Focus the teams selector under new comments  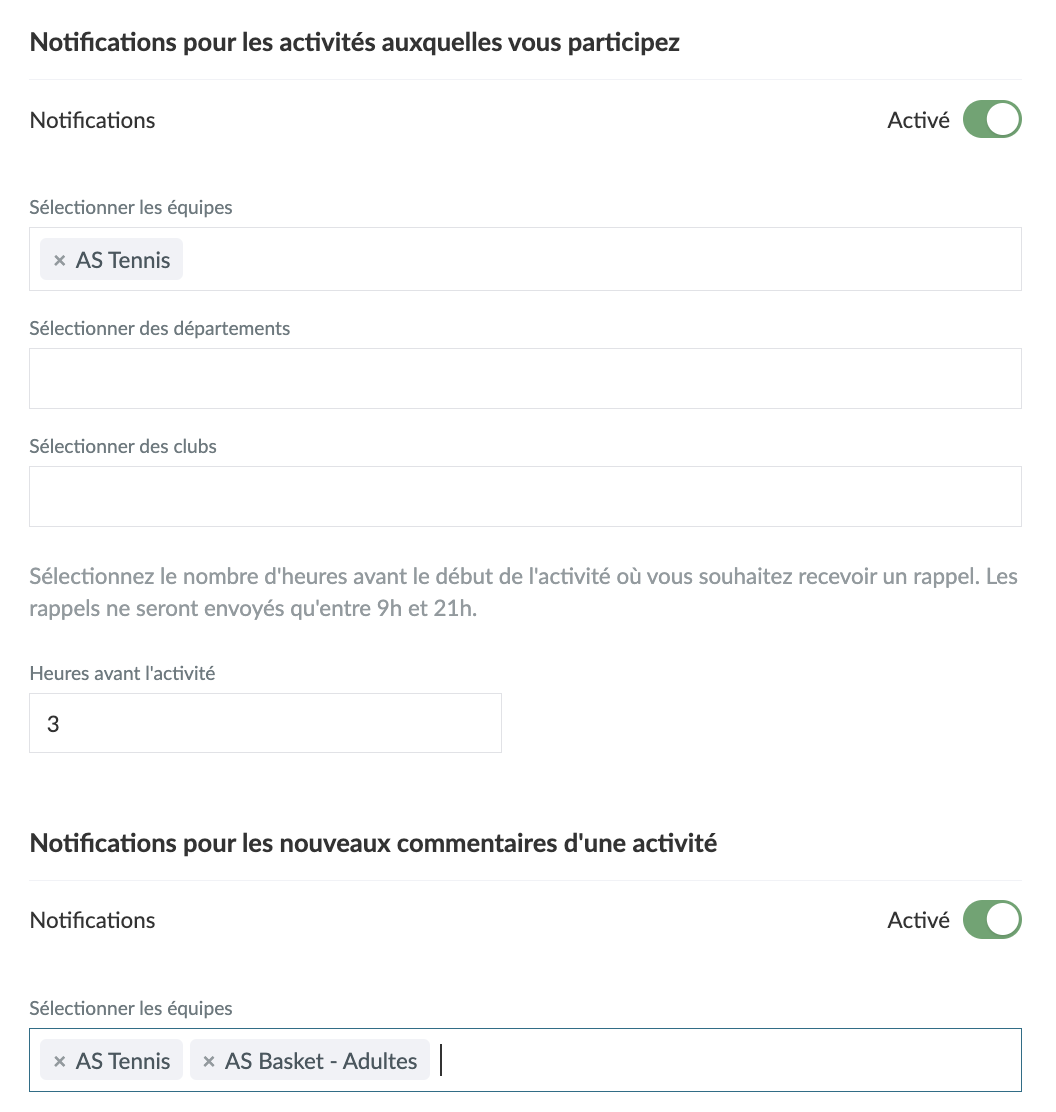(525, 1060)
